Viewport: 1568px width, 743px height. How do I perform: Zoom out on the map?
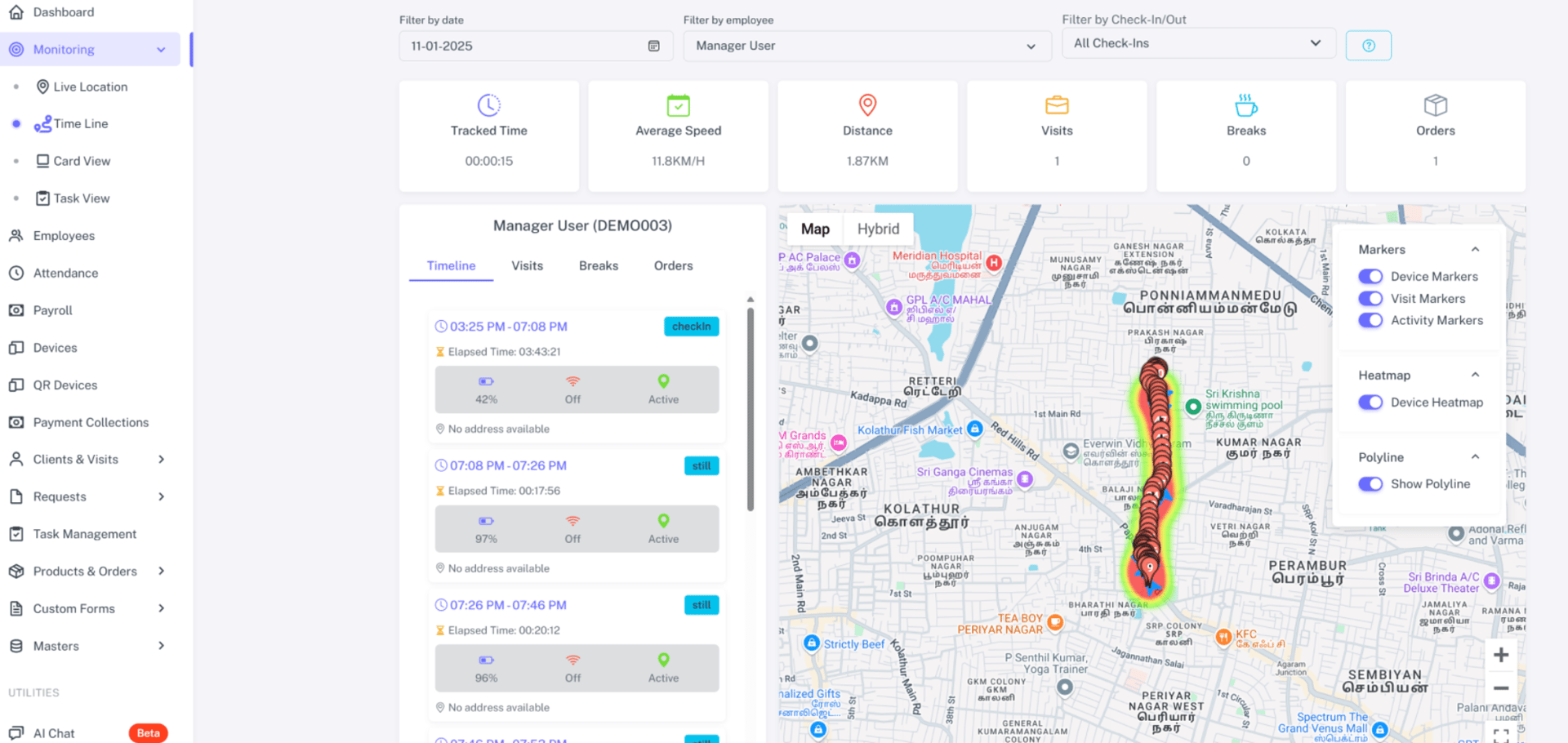click(1501, 688)
